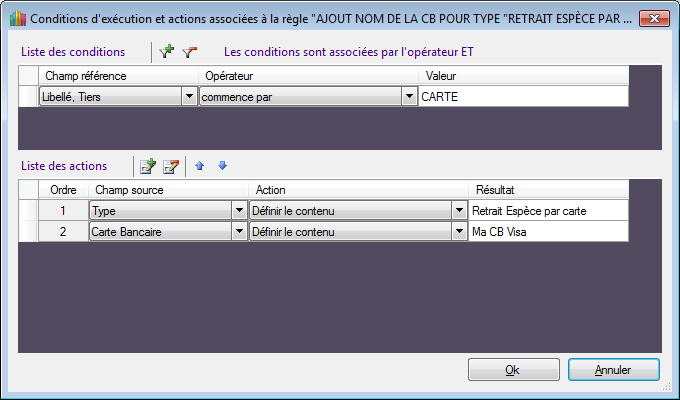Click the edit action pencil icon
This screenshot has height=400, width=680.
170,166
